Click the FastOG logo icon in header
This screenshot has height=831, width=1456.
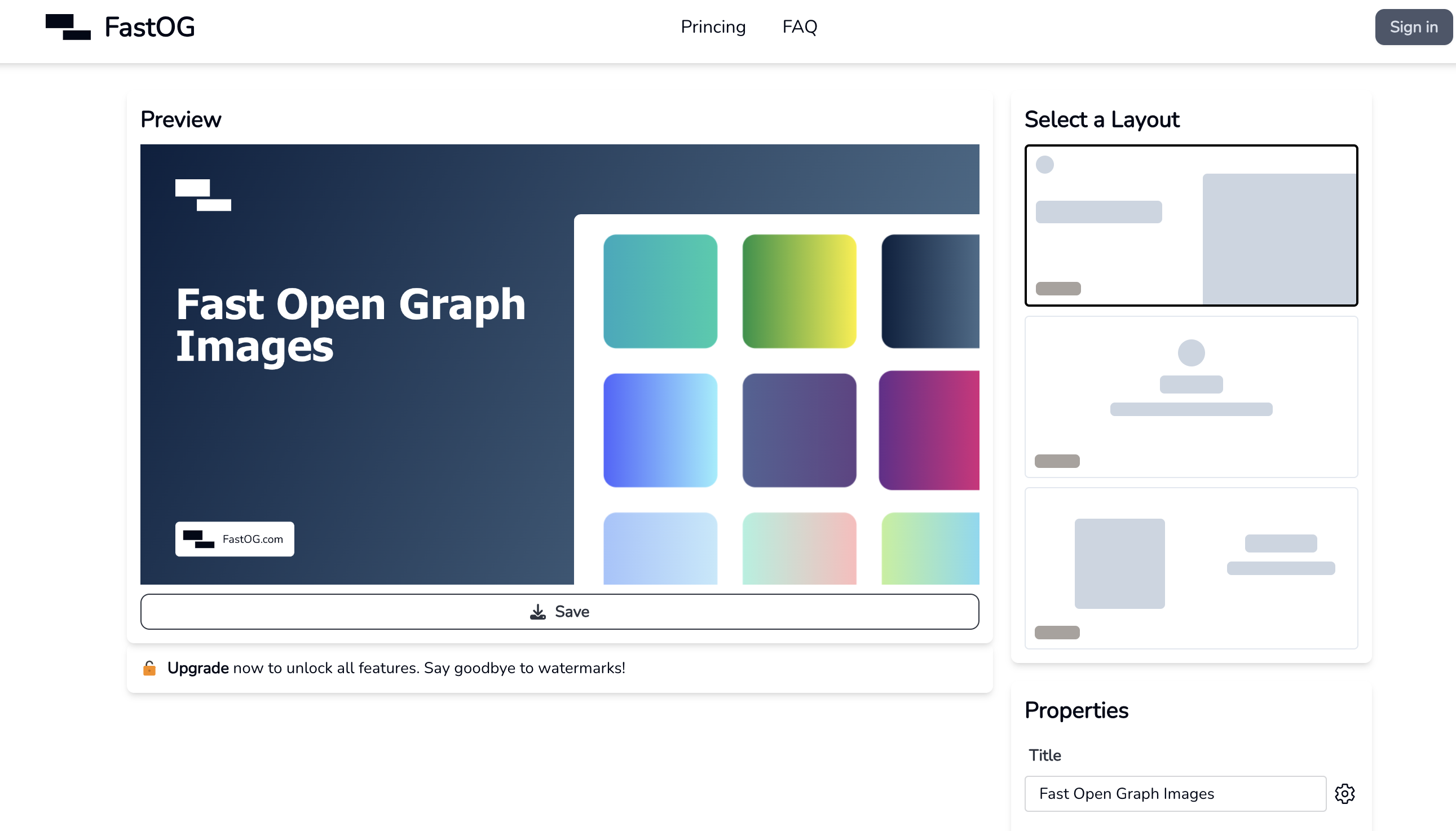[68, 27]
